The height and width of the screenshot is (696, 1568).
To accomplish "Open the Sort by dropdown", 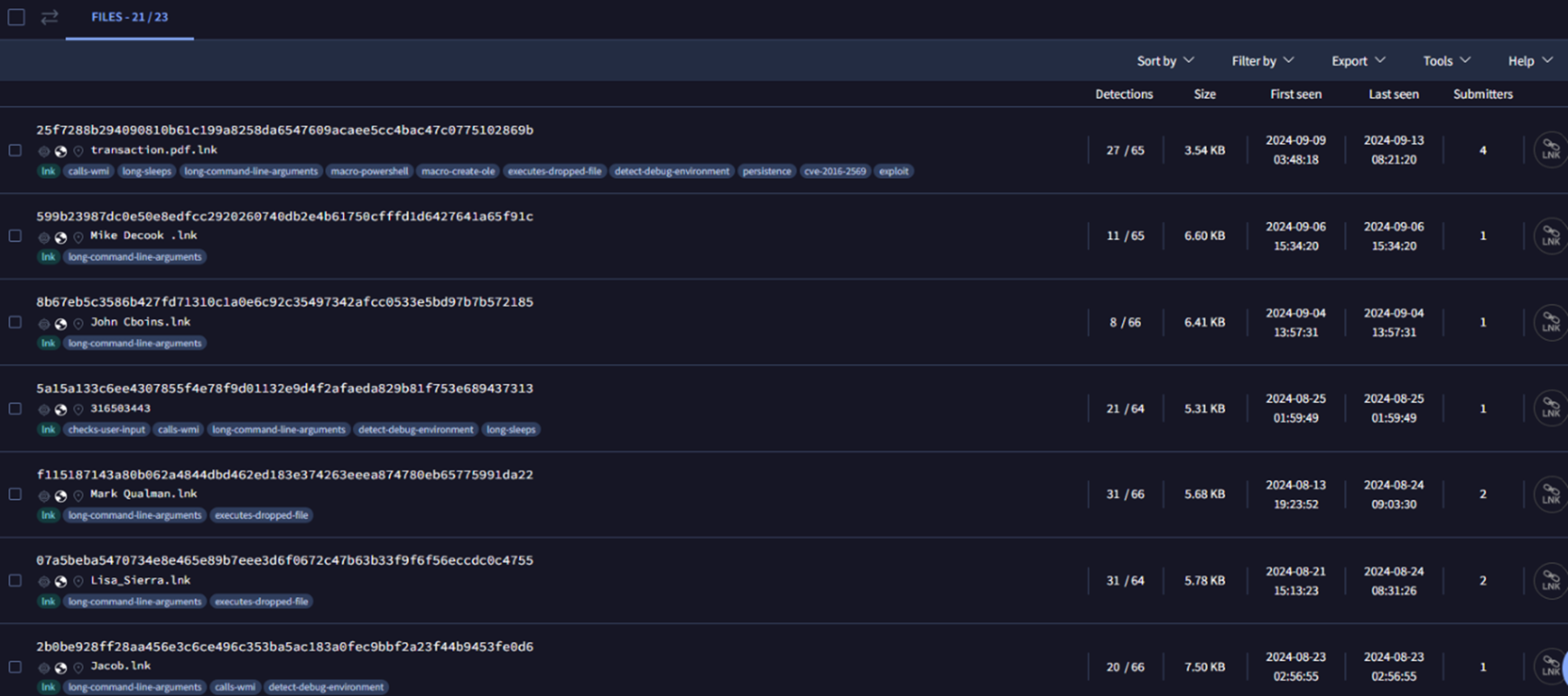I will (1165, 61).
